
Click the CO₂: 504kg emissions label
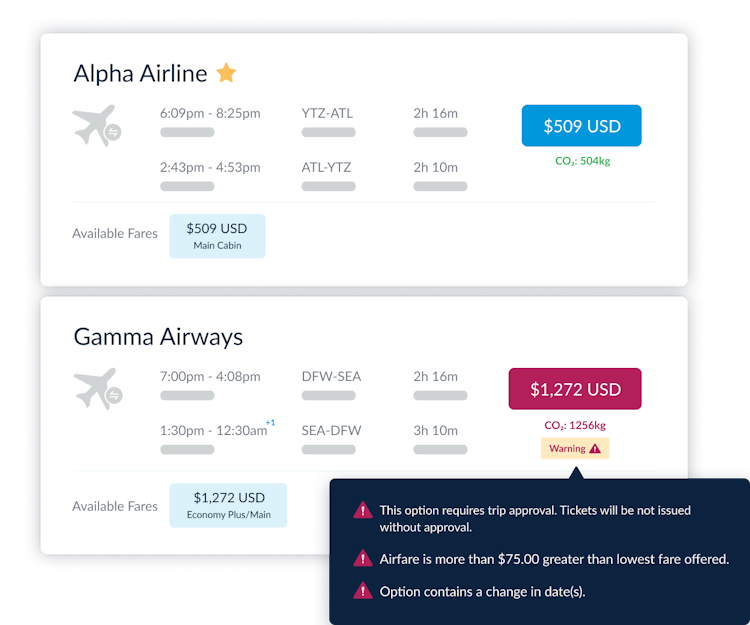[582, 161]
